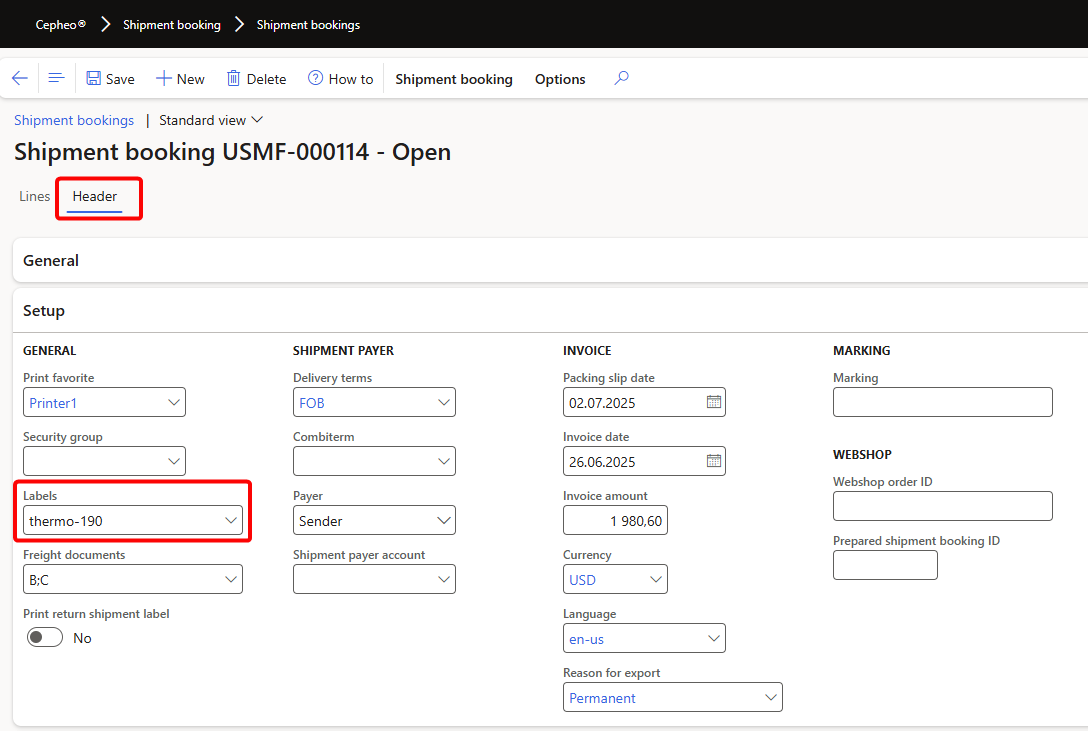This screenshot has width=1088, height=731.
Task: Expand the Reason for export dropdown
Action: tap(770, 698)
